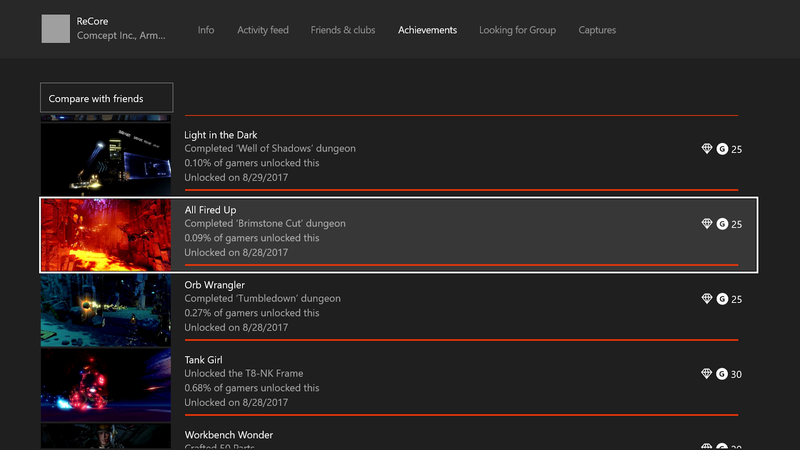Click 0.27% of gamers unlocked this
Screen dimensions: 800x450
(x=252, y=313)
